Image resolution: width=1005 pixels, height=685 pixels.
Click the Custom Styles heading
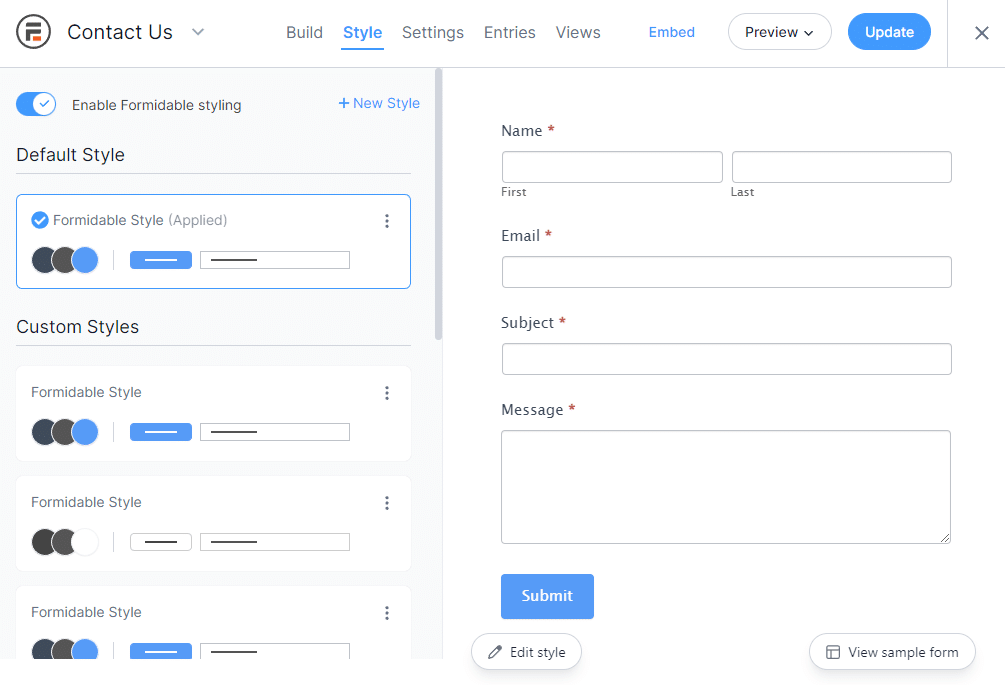[78, 327]
